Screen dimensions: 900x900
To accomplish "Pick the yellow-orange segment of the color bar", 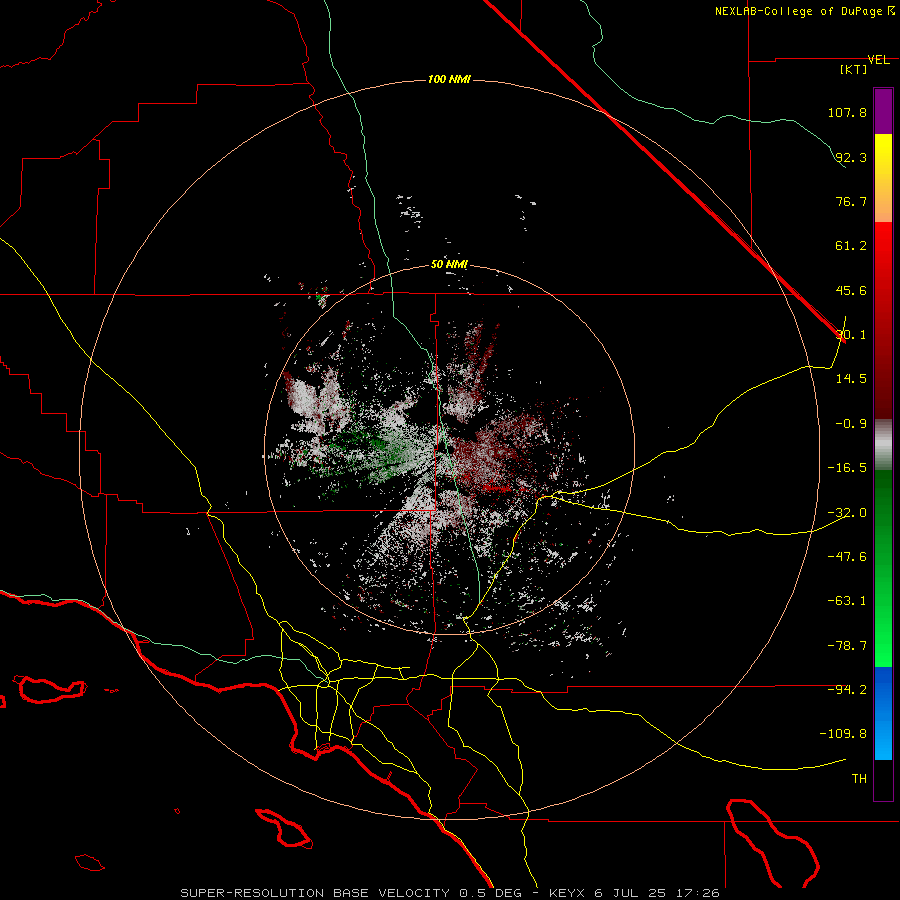I will coord(883,178).
